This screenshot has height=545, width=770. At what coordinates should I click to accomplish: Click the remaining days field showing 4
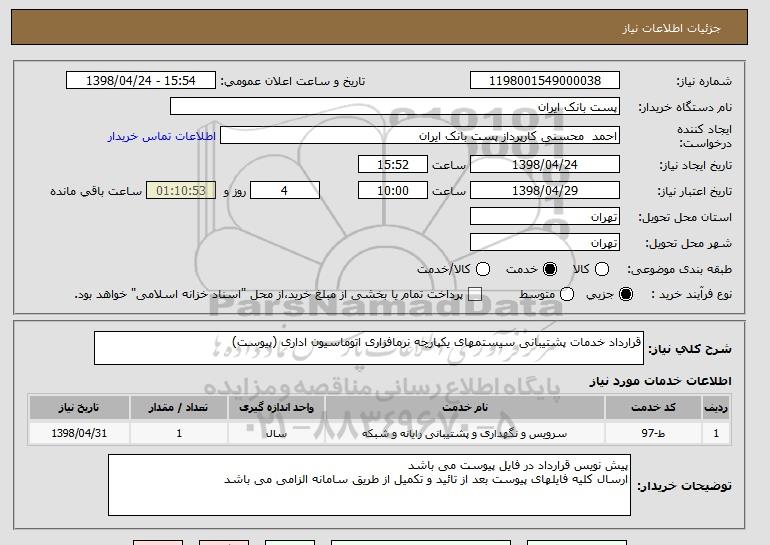pyautogui.click(x=285, y=191)
